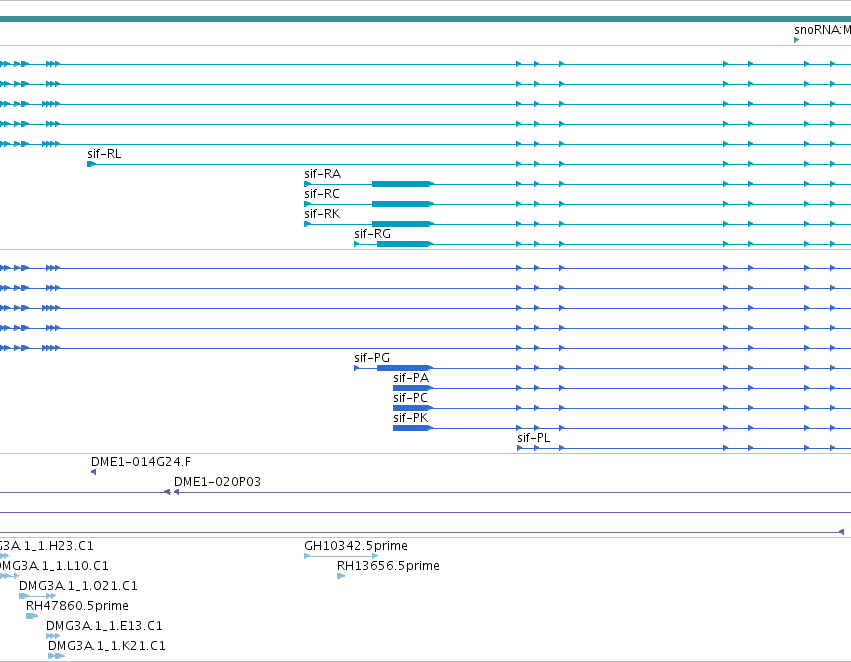
Task: Click the DME1-020P03 purple arrow glyph
Action: pyautogui.click(x=176, y=492)
